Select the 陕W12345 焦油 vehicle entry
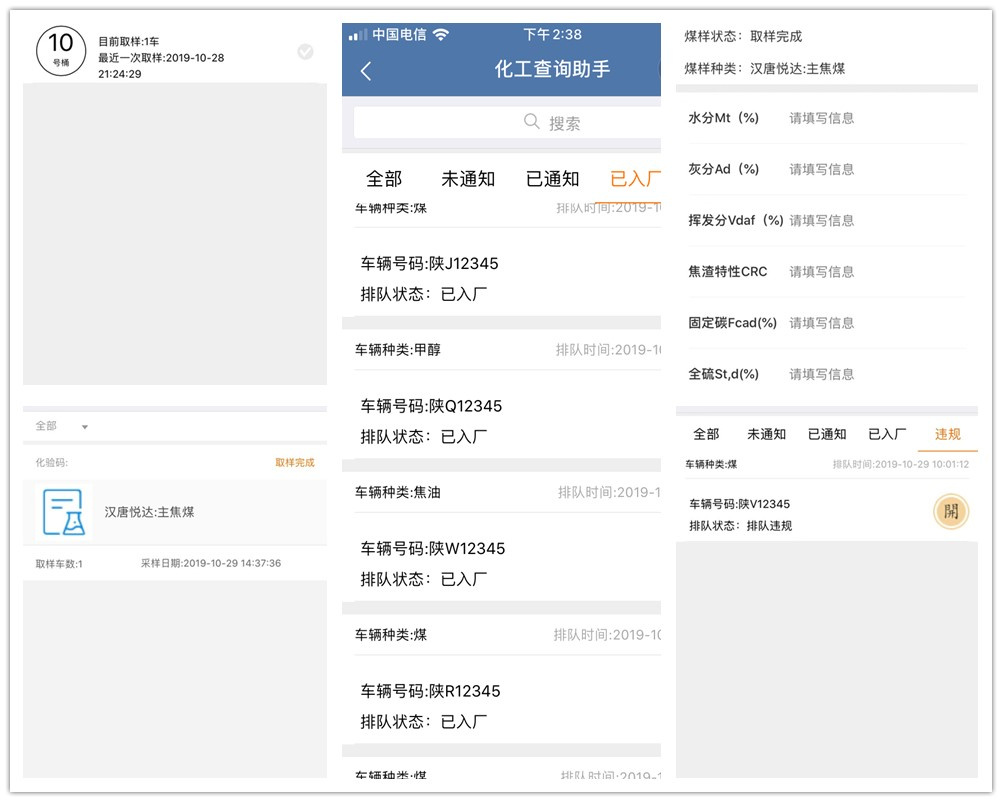 coord(500,549)
